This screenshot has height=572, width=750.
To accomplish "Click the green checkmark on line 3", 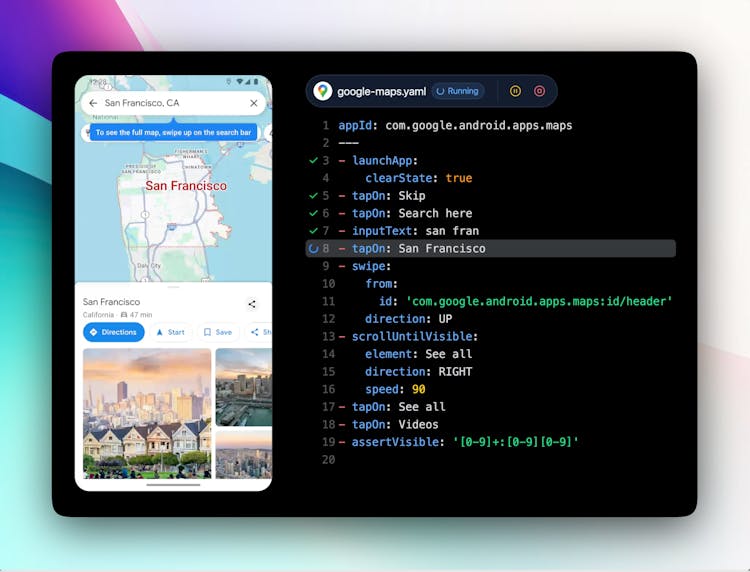I will [x=313, y=161].
